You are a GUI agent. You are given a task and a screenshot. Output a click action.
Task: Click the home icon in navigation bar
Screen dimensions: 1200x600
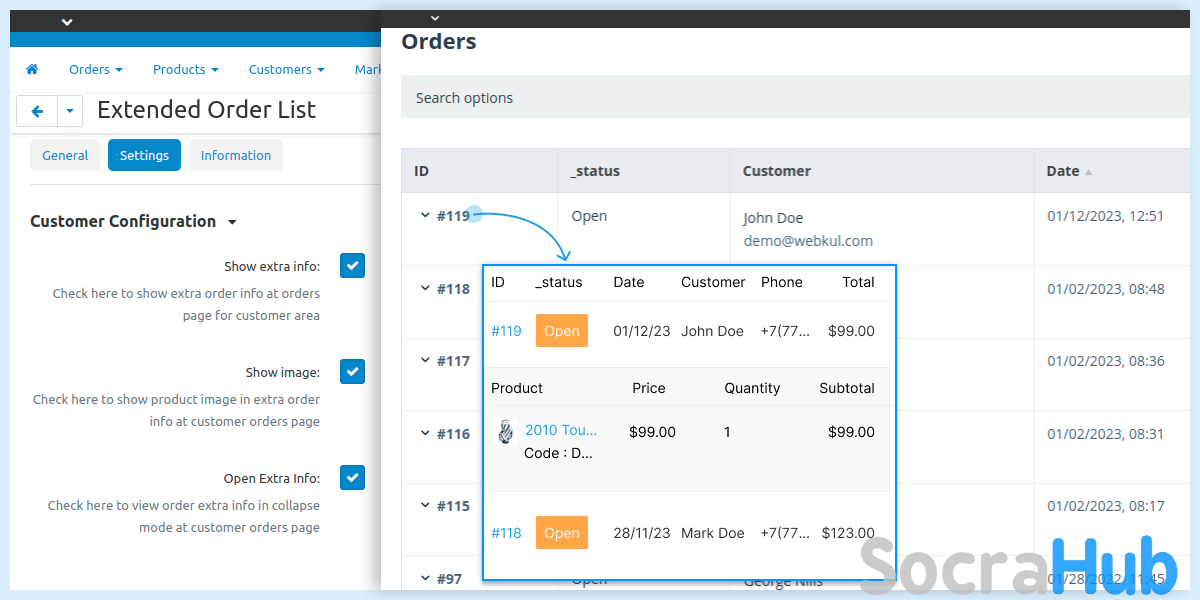click(32, 70)
